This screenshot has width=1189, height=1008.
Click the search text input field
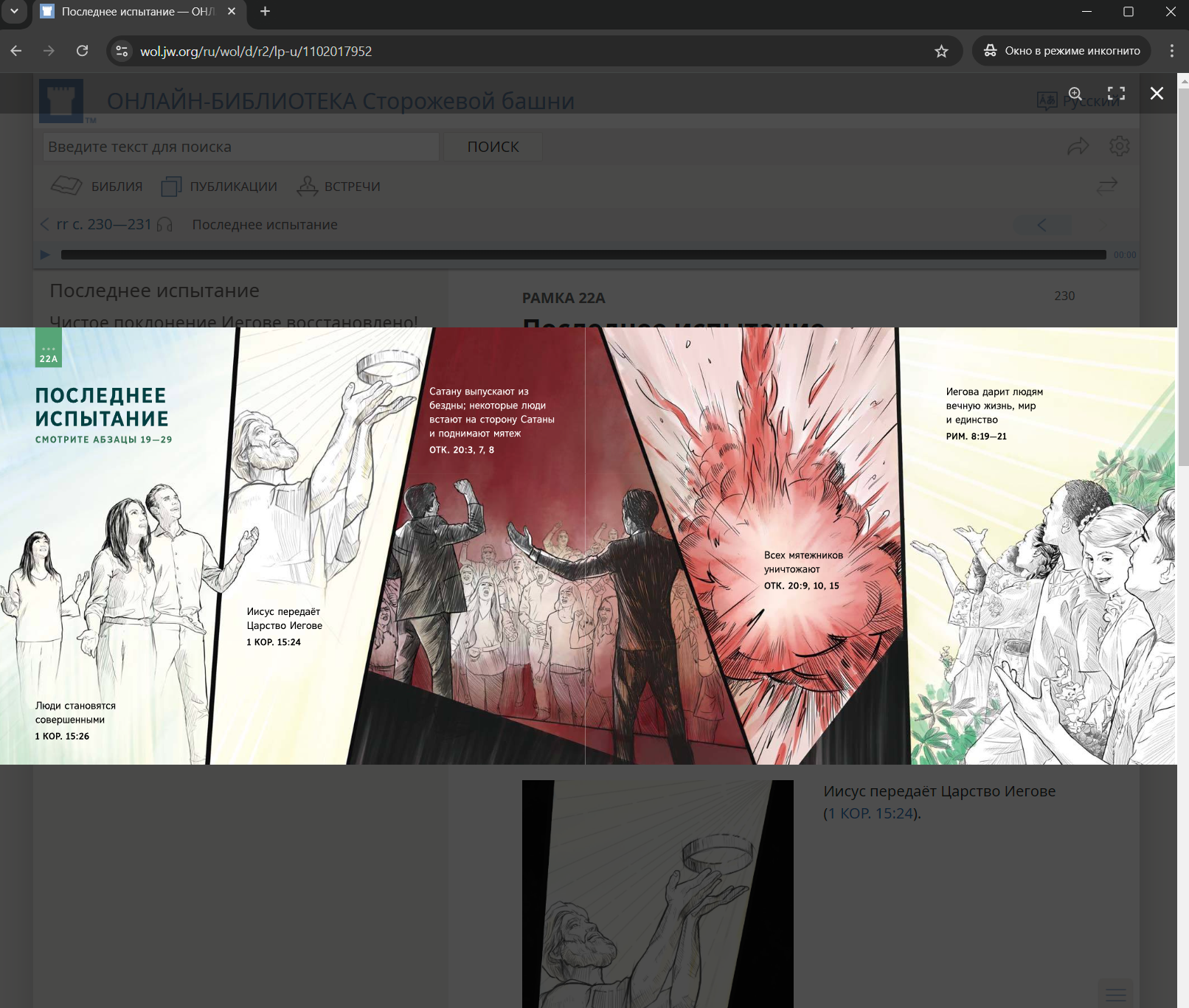click(241, 147)
